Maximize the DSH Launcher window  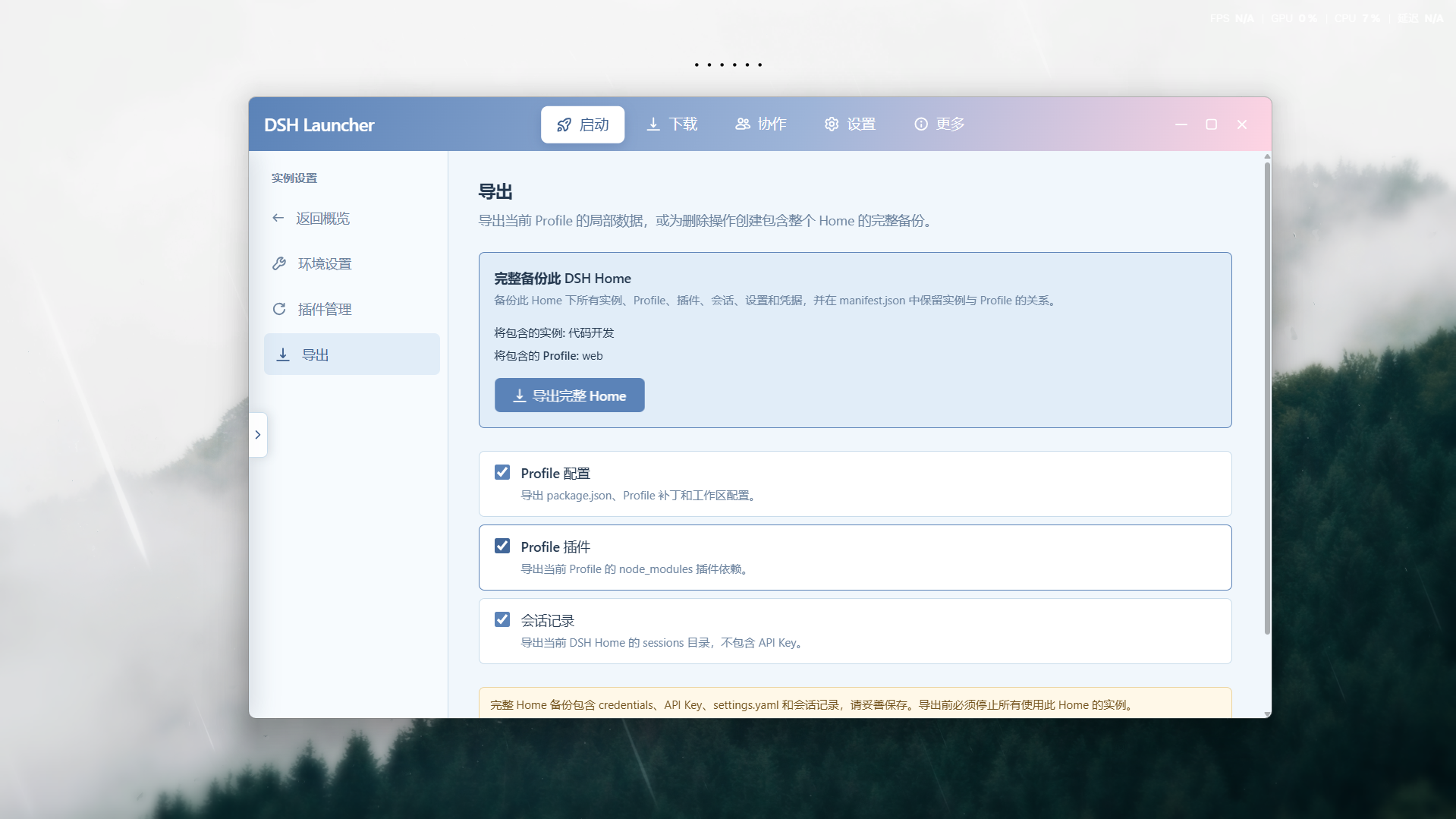1212,124
